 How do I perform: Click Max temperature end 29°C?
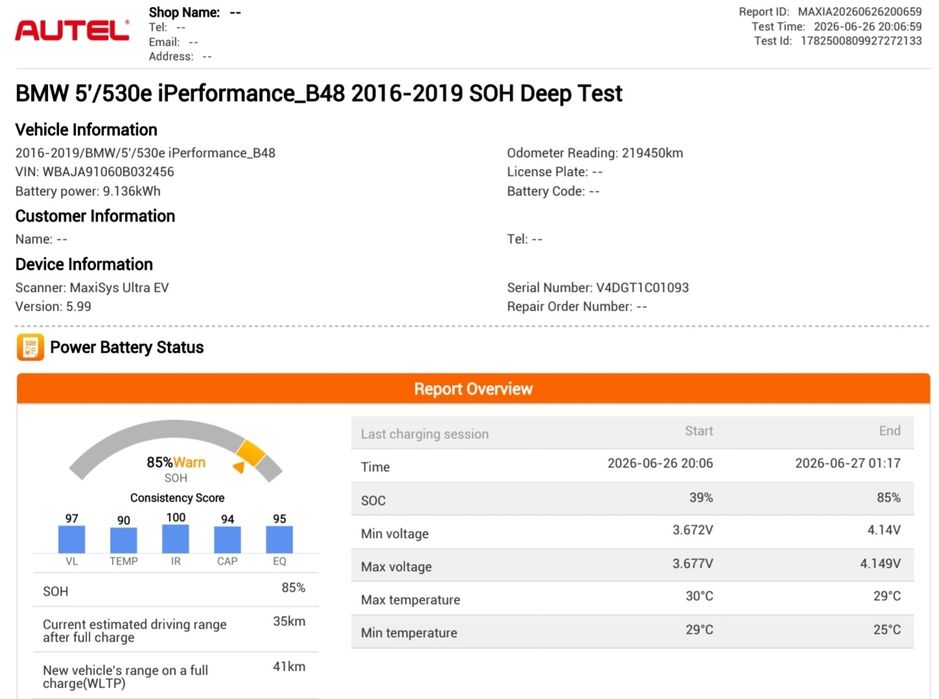(886, 596)
